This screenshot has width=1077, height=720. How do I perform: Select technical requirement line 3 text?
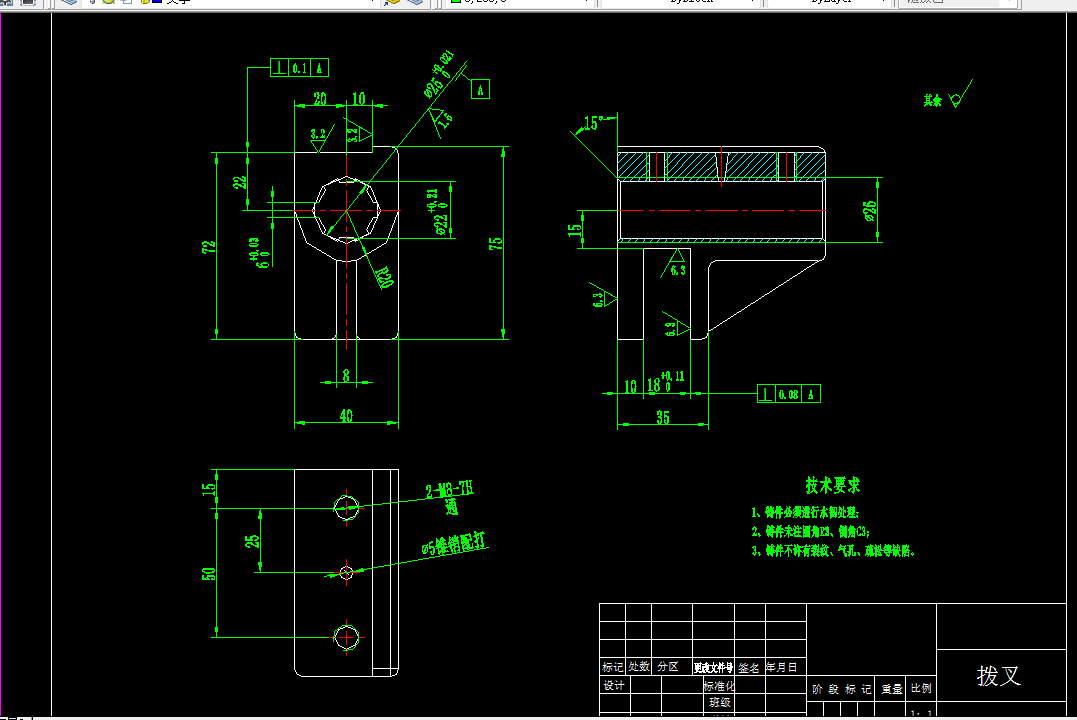(x=833, y=551)
